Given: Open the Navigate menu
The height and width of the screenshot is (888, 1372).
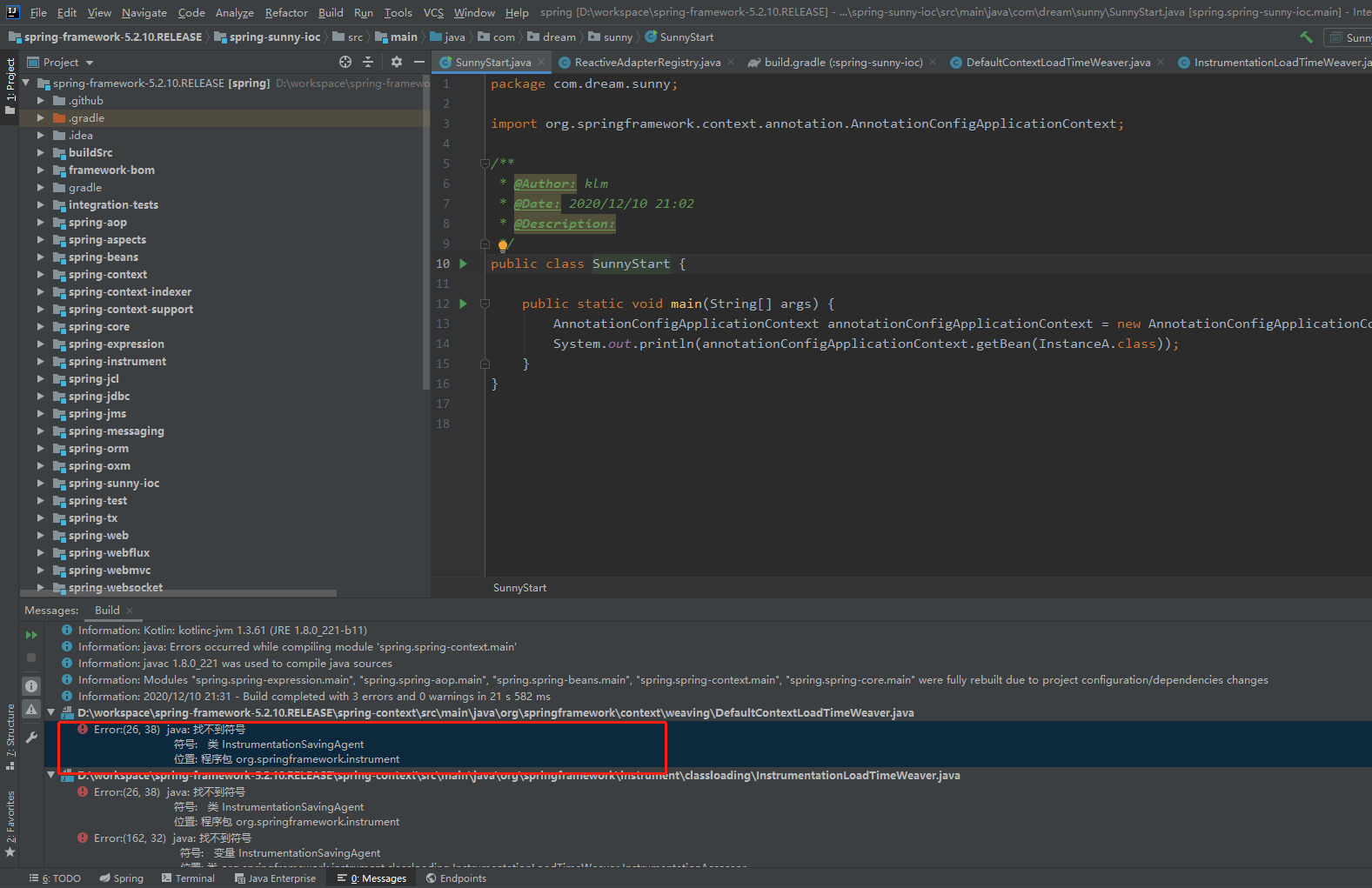Looking at the screenshot, I should [144, 12].
